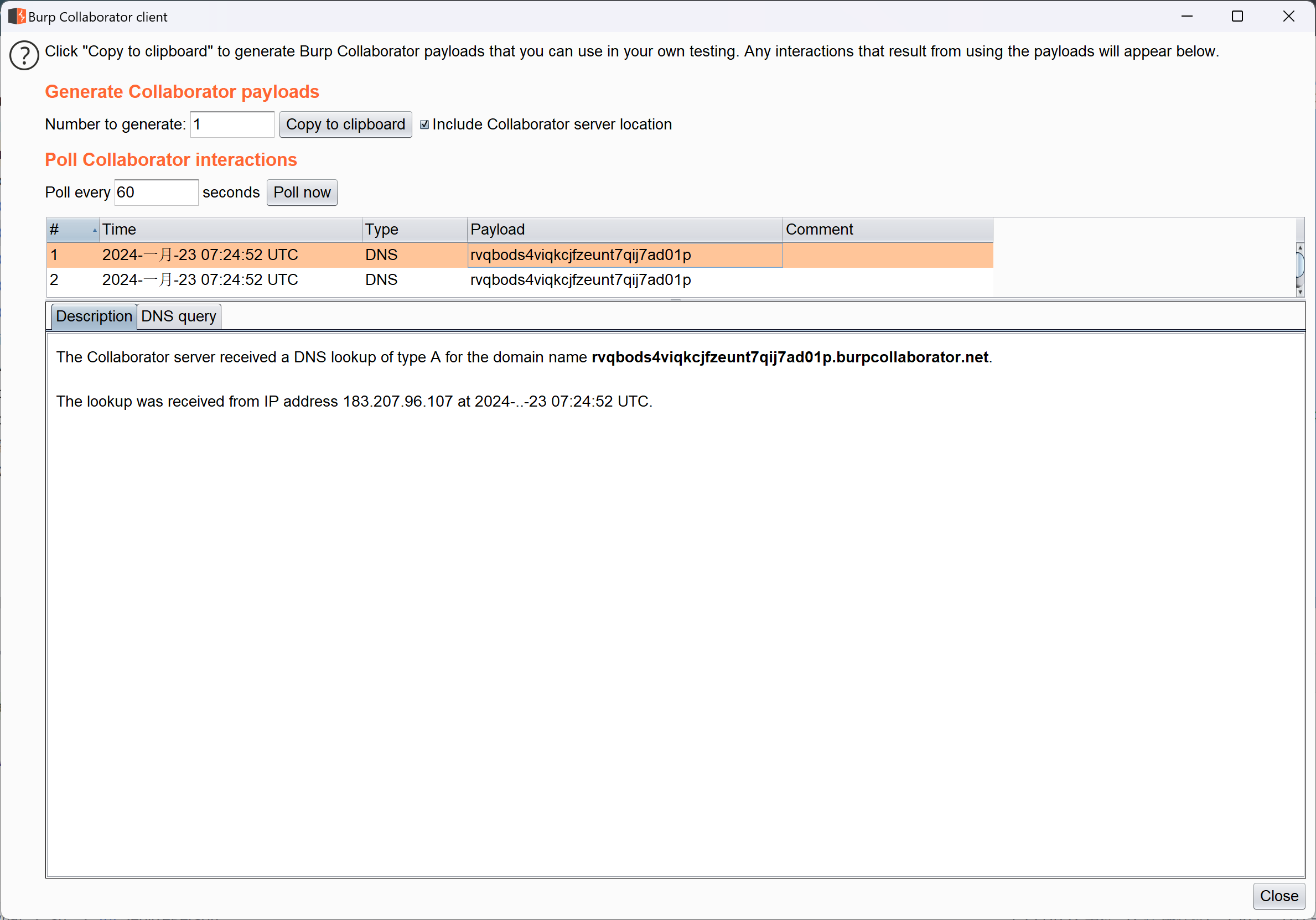The height and width of the screenshot is (920, 1316).
Task: Click the Burp Suite logo in title bar
Action: 17,16
